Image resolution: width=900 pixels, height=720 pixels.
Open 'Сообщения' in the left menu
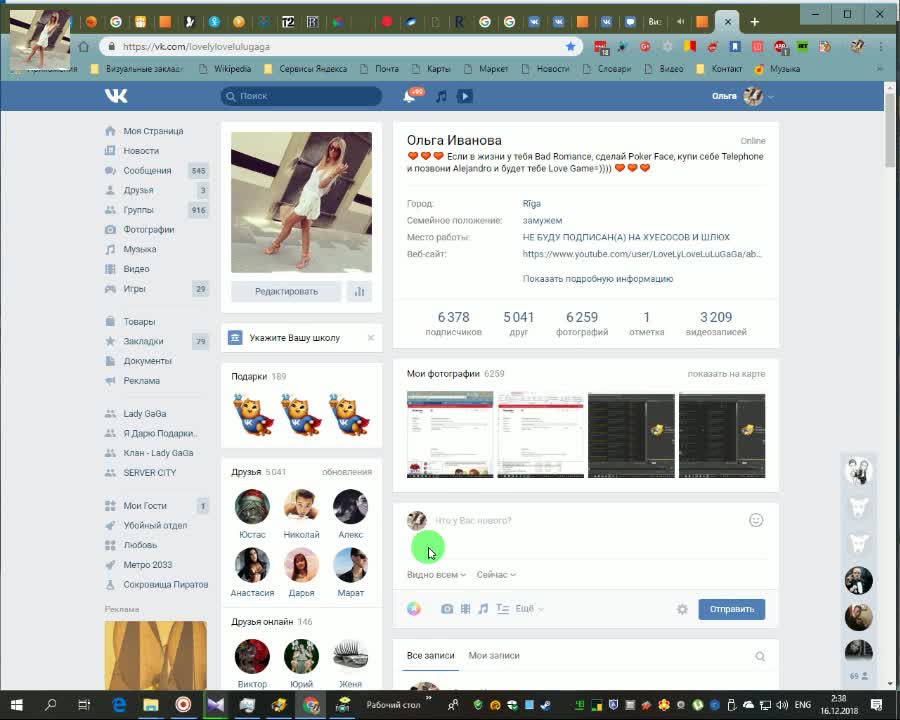(x=147, y=171)
